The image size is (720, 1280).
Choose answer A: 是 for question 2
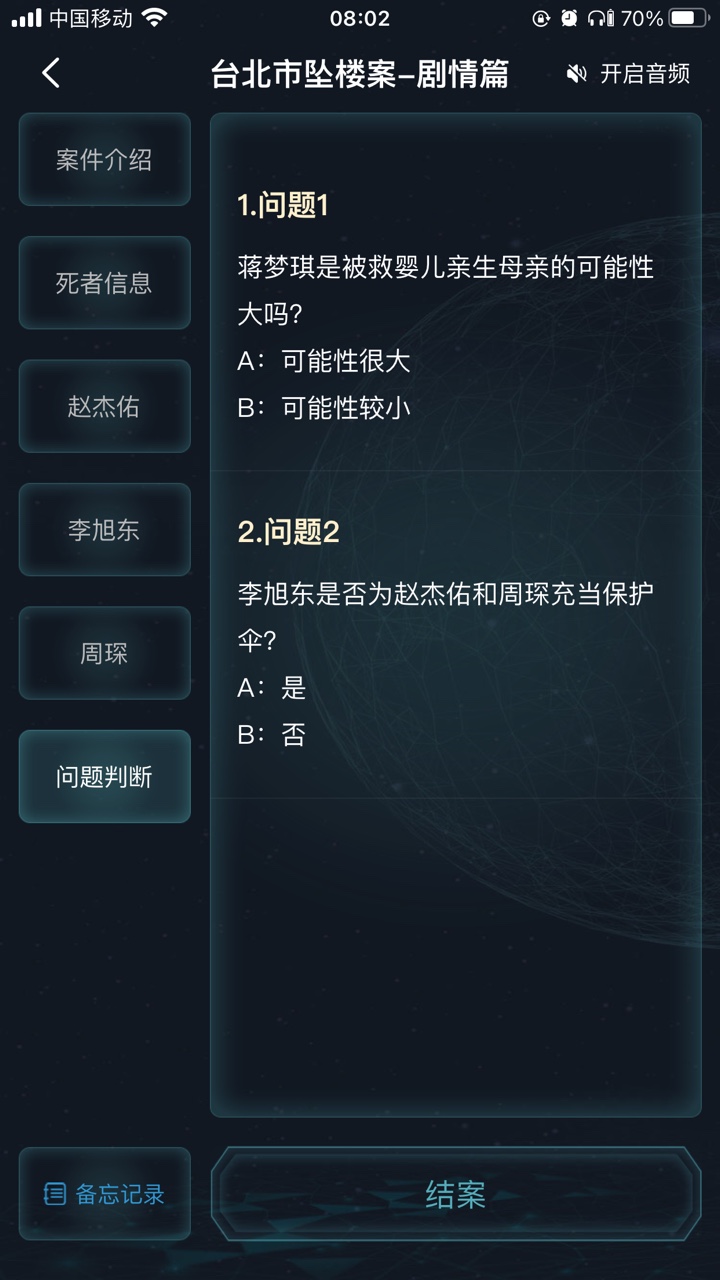[272, 688]
